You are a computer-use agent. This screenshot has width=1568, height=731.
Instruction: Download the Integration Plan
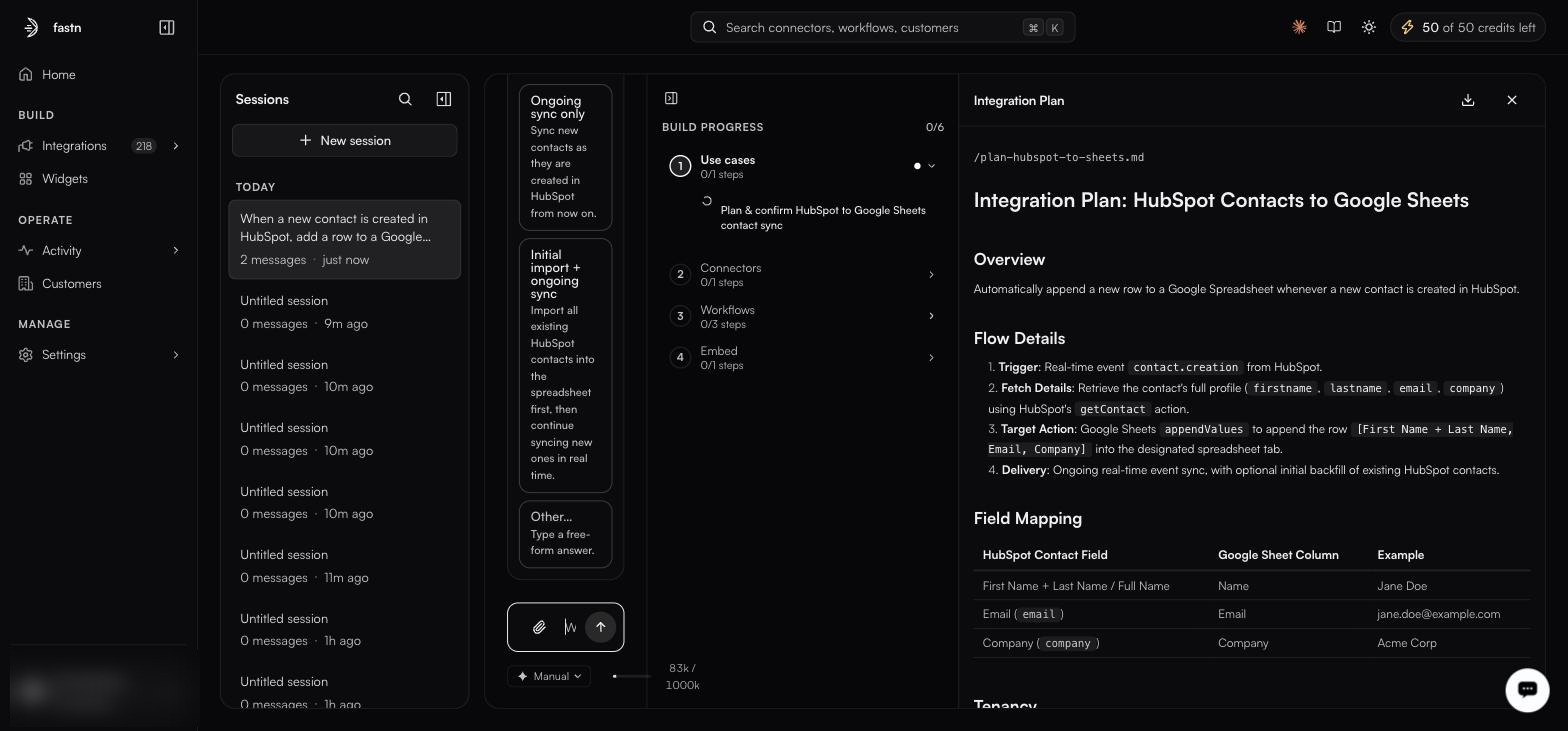click(1468, 100)
